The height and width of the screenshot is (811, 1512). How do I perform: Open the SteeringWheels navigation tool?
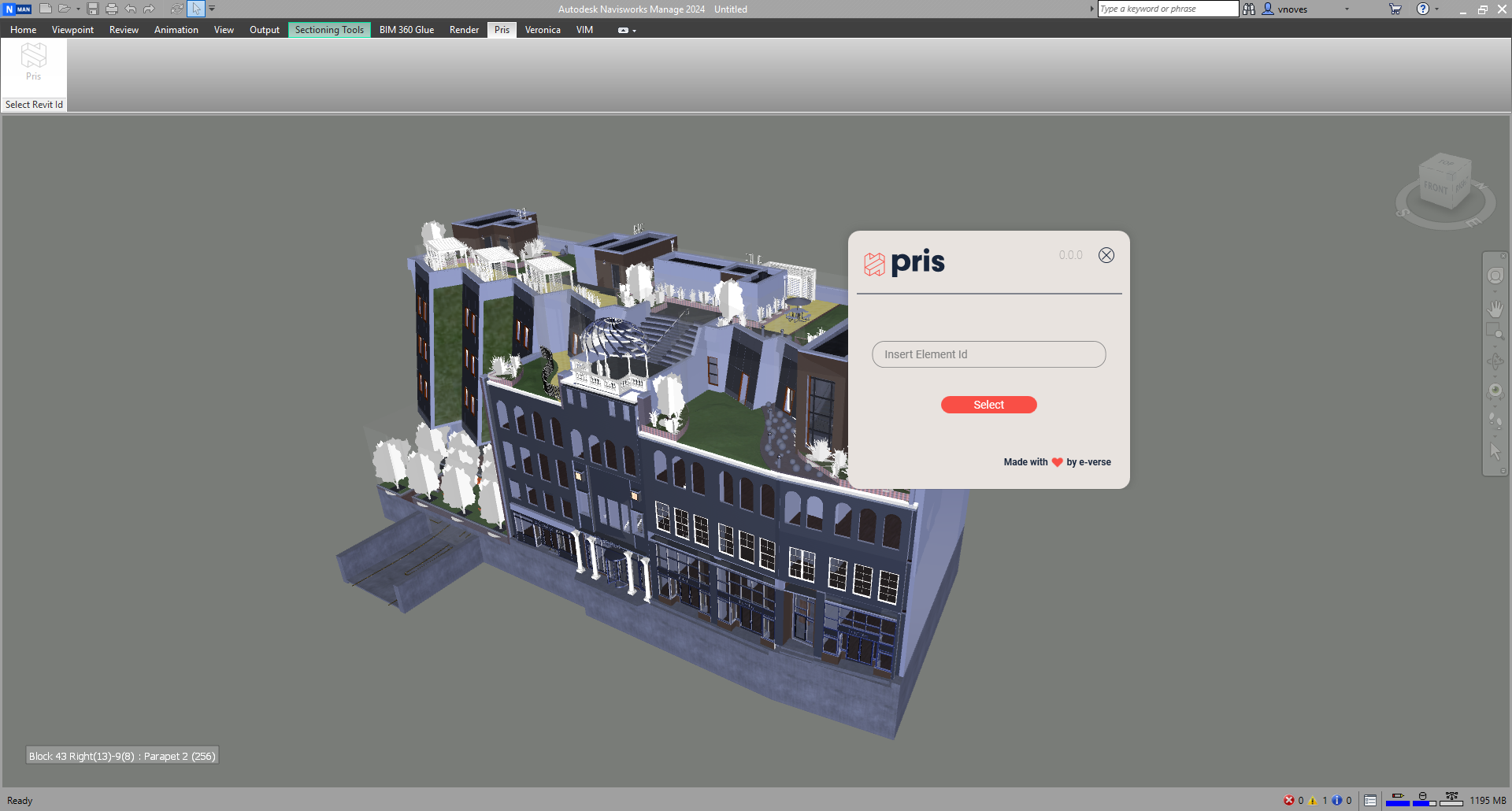click(x=1495, y=276)
